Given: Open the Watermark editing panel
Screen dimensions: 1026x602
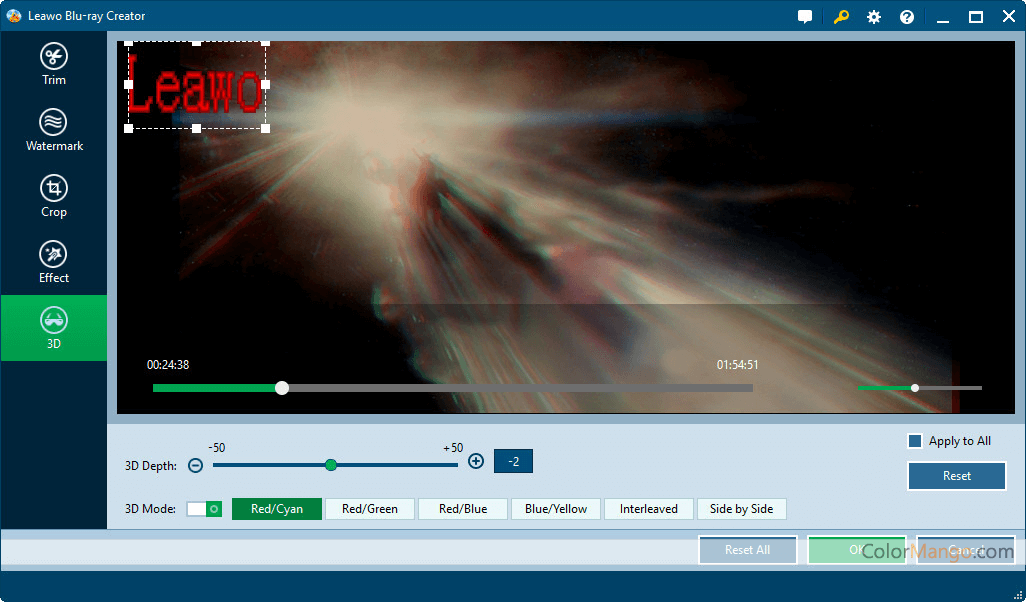Looking at the screenshot, I should click(54, 130).
